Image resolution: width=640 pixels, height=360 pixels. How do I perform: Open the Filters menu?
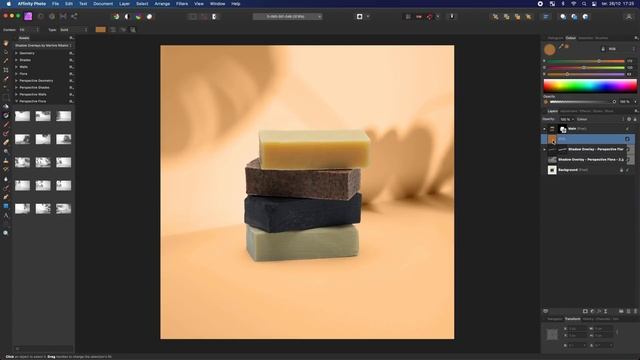(182, 4)
